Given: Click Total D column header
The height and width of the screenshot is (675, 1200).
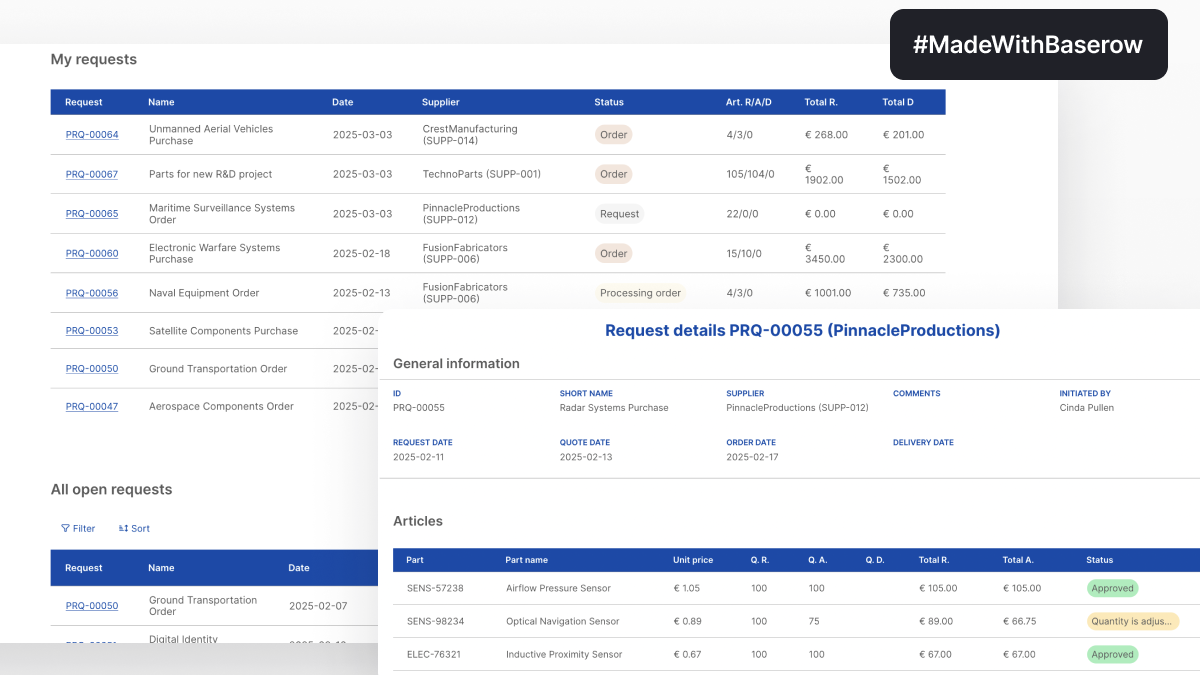Looking at the screenshot, I should 898,102.
